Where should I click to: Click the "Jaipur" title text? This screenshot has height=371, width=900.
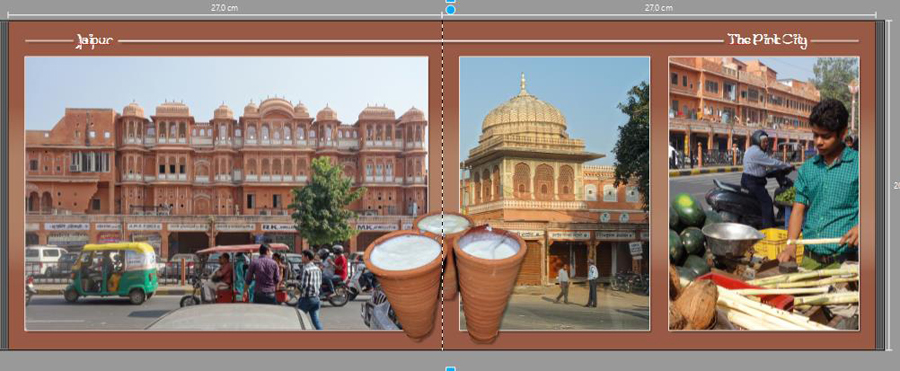95,40
